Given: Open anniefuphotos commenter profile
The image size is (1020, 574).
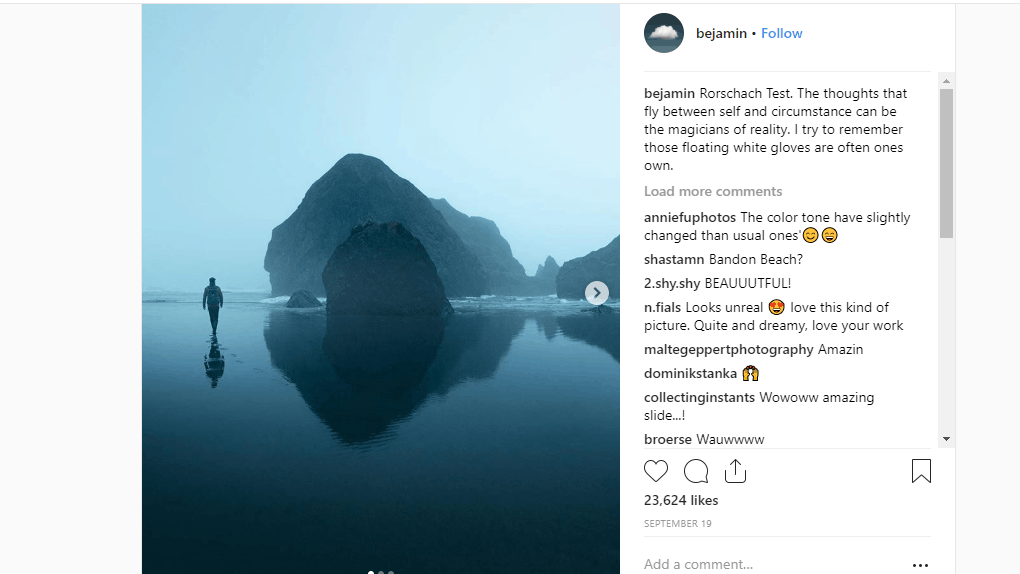Looking at the screenshot, I should pyautogui.click(x=690, y=217).
